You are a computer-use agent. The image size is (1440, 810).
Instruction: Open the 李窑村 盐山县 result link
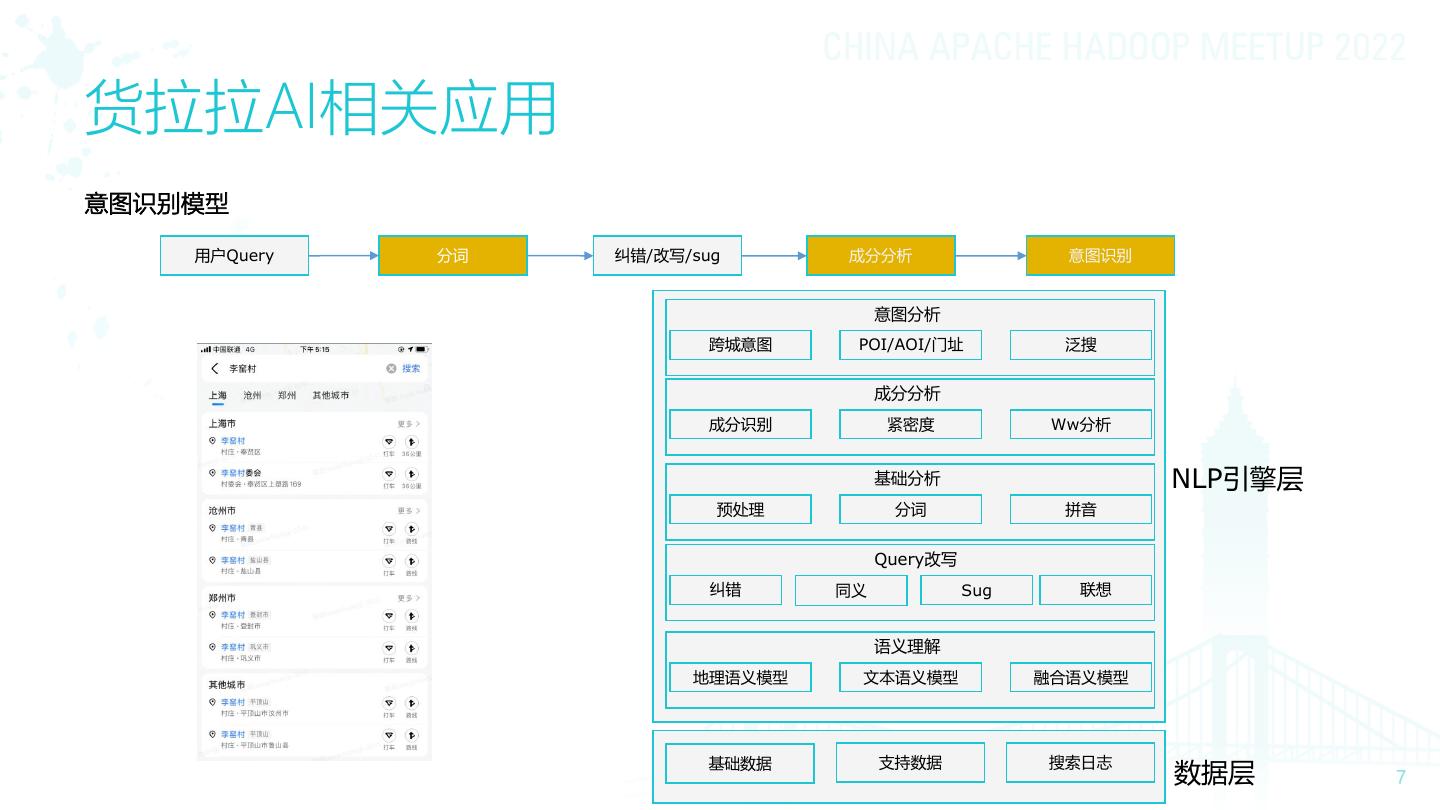tap(233, 560)
